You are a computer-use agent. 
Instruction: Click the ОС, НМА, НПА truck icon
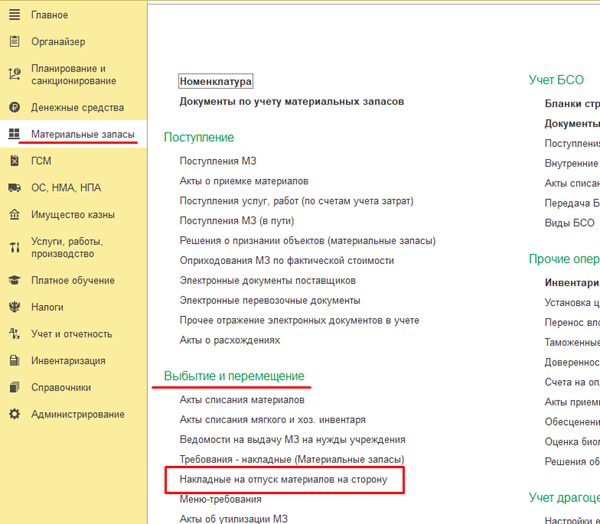pyautogui.click(x=15, y=188)
